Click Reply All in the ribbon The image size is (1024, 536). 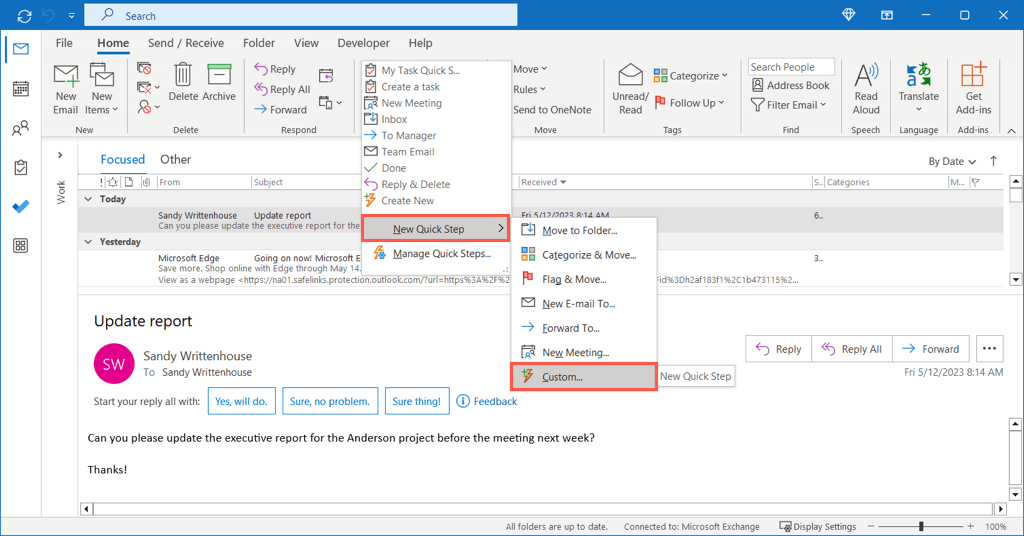282,89
